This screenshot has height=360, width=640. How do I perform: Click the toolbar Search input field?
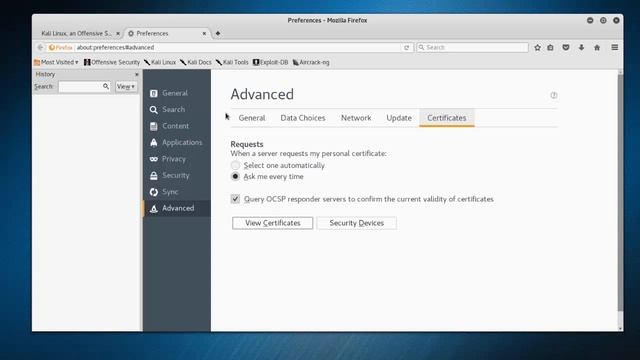click(473, 47)
